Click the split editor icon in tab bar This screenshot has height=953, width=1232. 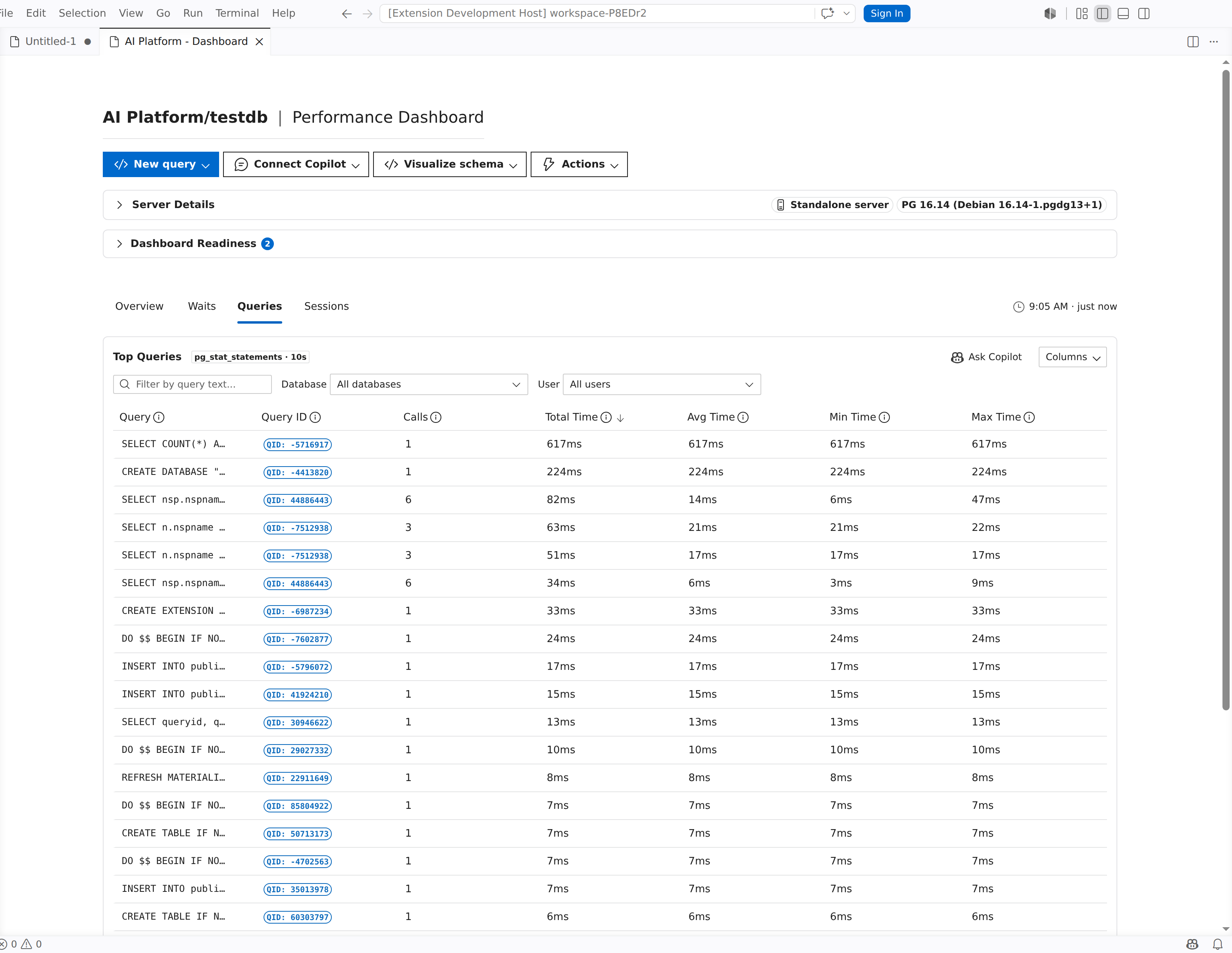coord(1193,42)
